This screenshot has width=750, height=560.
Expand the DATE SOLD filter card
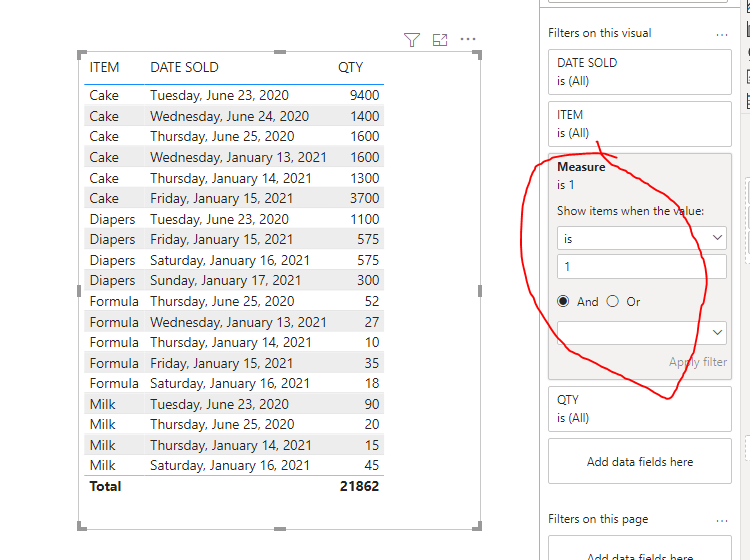point(640,72)
